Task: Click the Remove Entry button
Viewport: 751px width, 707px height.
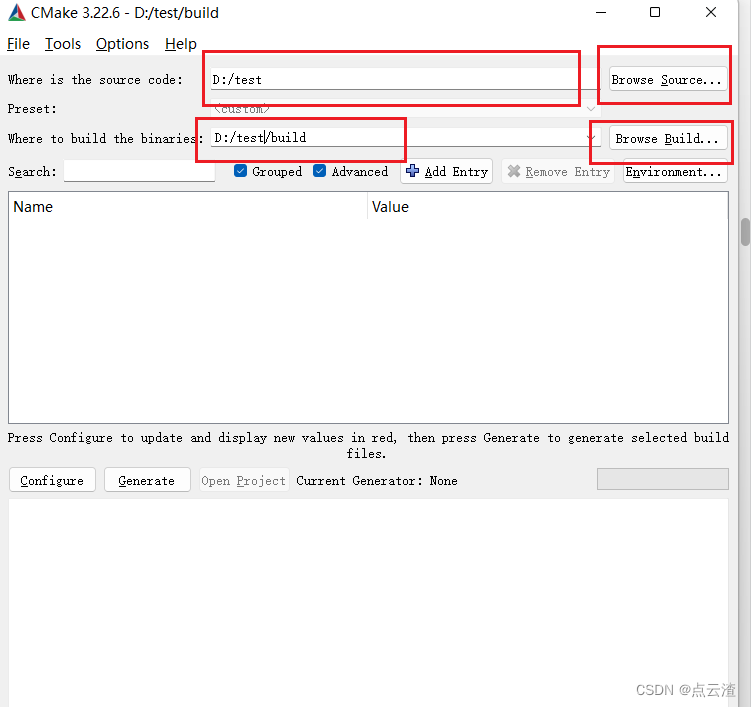Action: pos(558,171)
